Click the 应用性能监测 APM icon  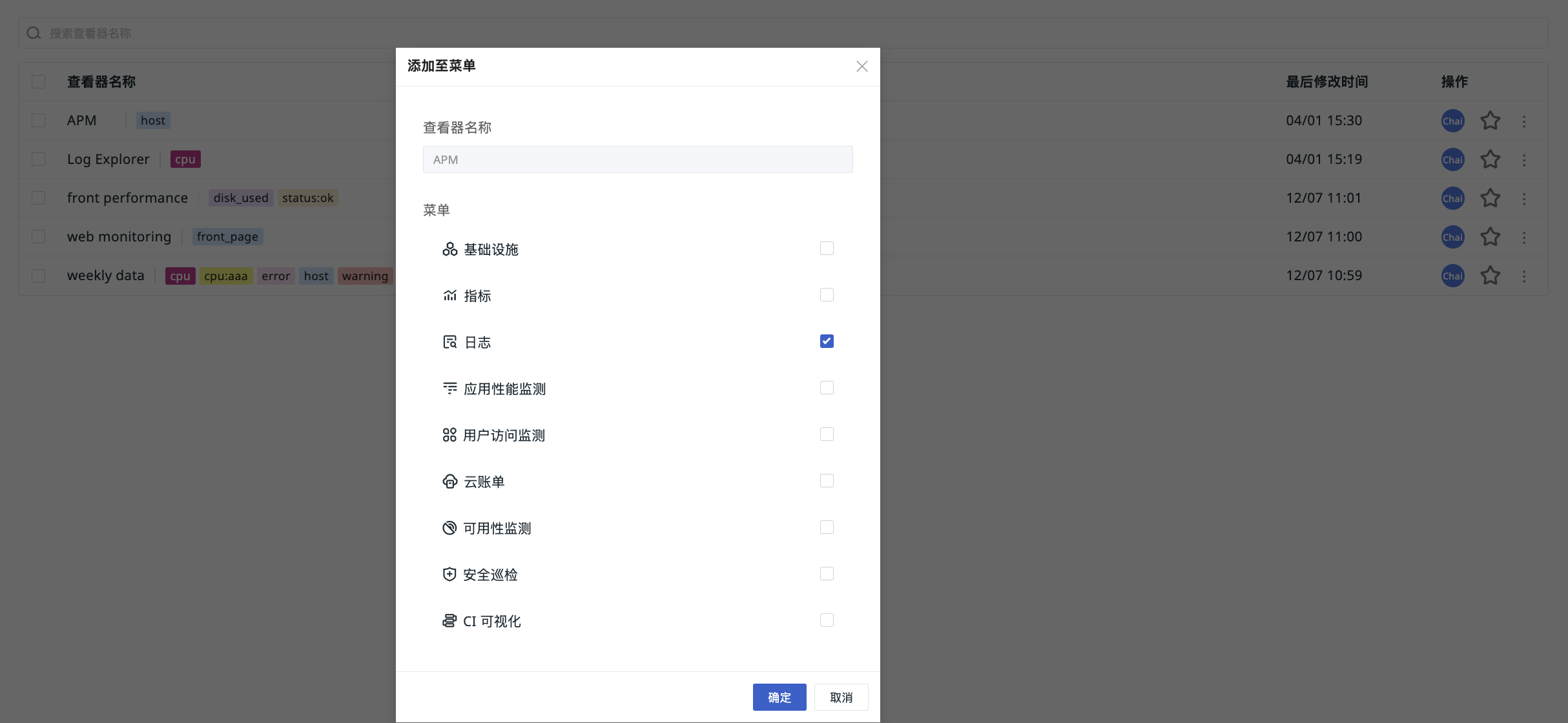point(449,389)
